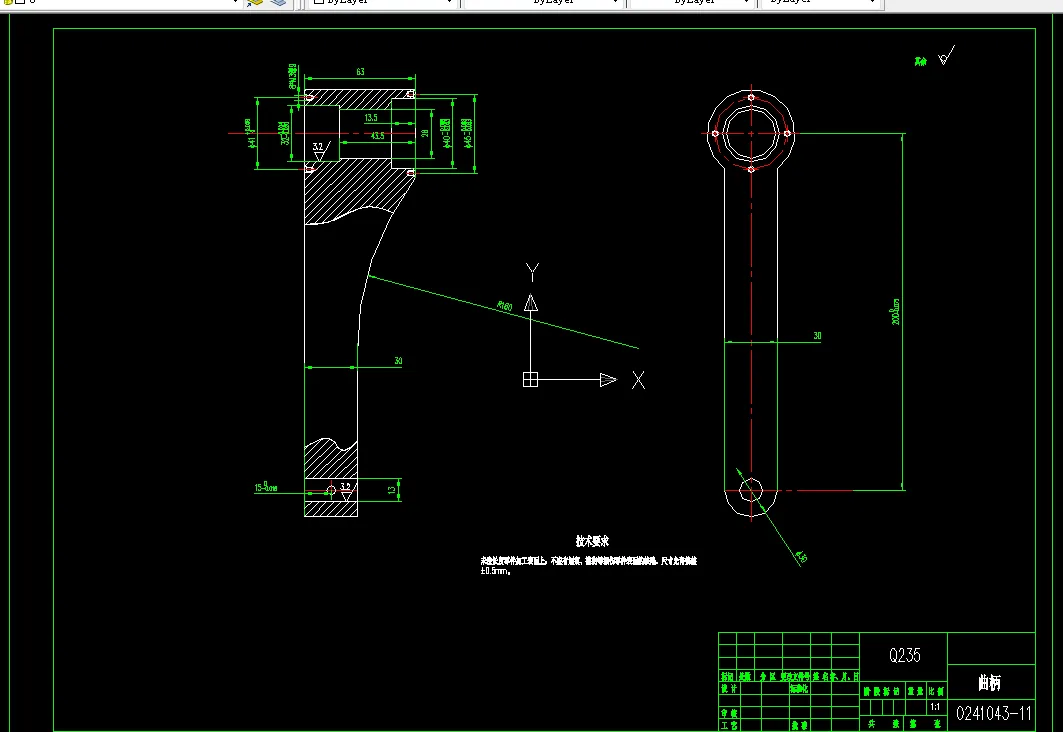Select the 重量 title block label

click(915, 691)
